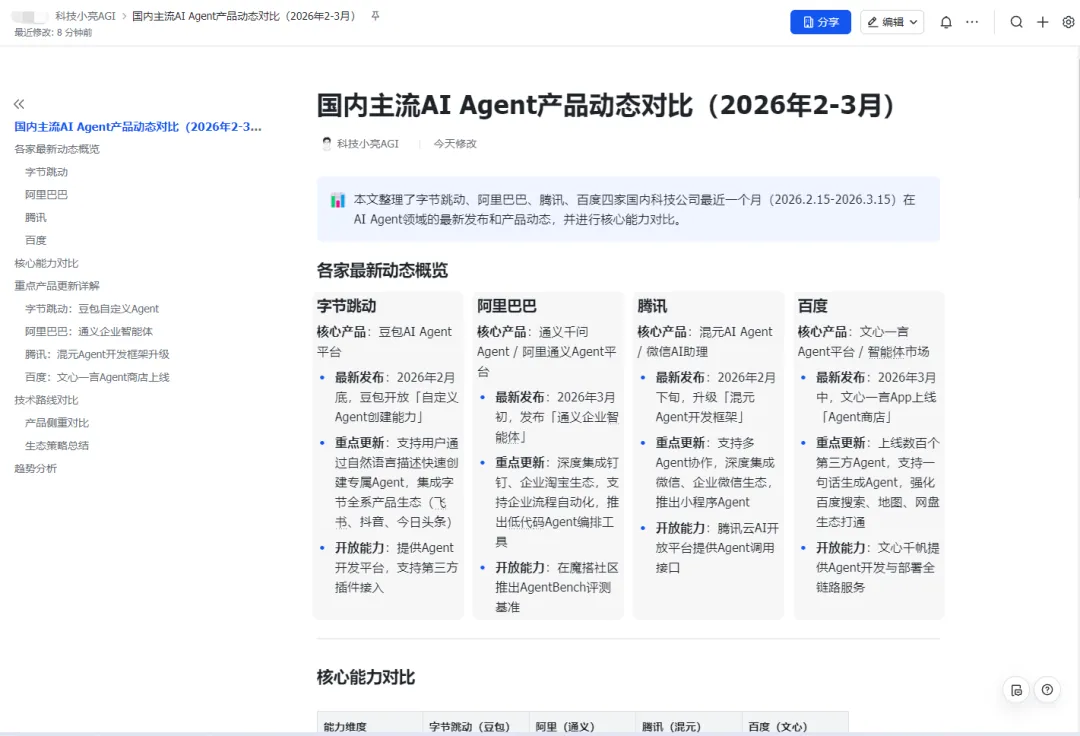The image size is (1080, 736).
Task: Jump to 重点产品更新详解 in outline
Action: pyautogui.click(x=57, y=286)
